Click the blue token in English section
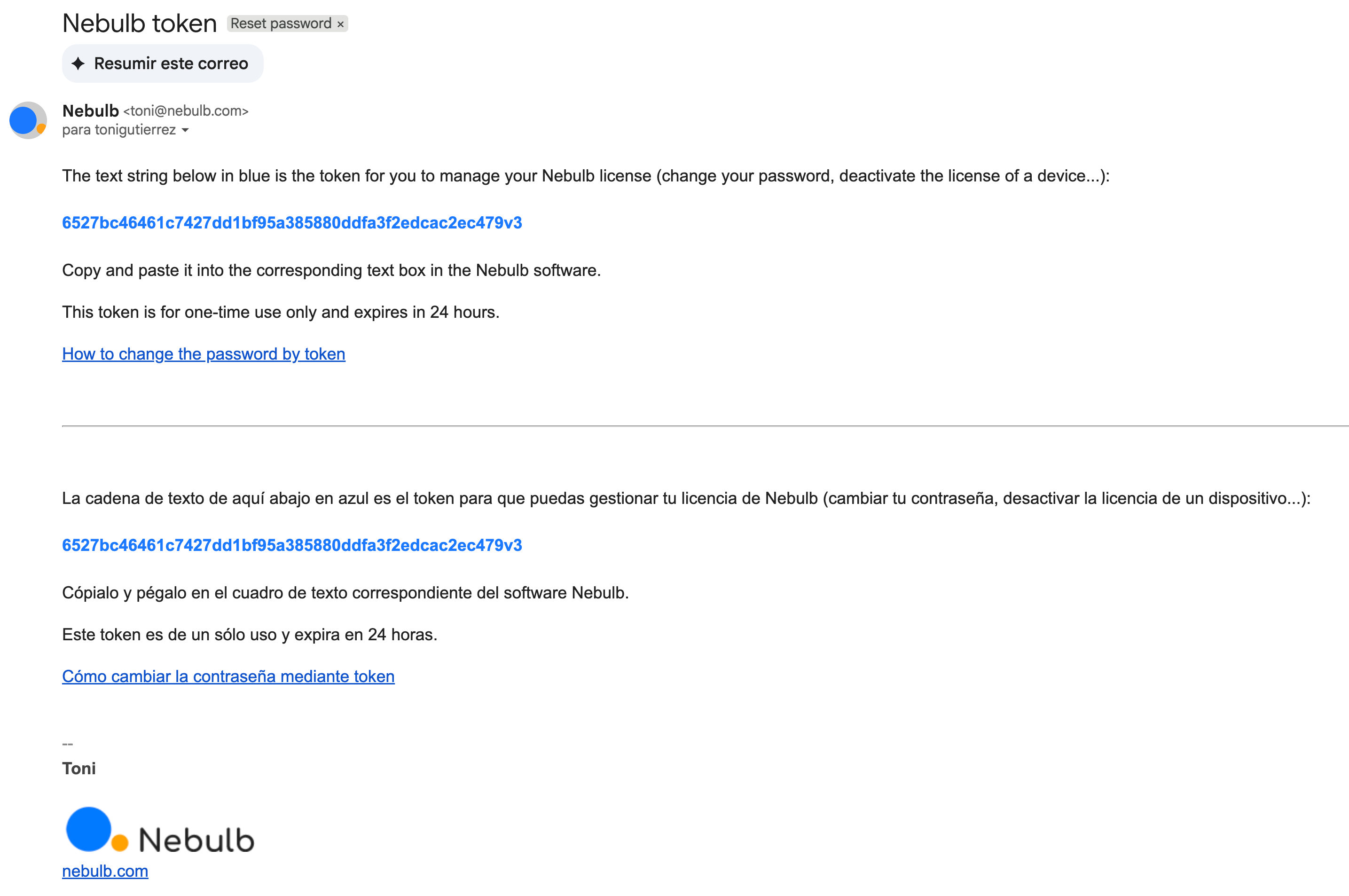 point(292,223)
